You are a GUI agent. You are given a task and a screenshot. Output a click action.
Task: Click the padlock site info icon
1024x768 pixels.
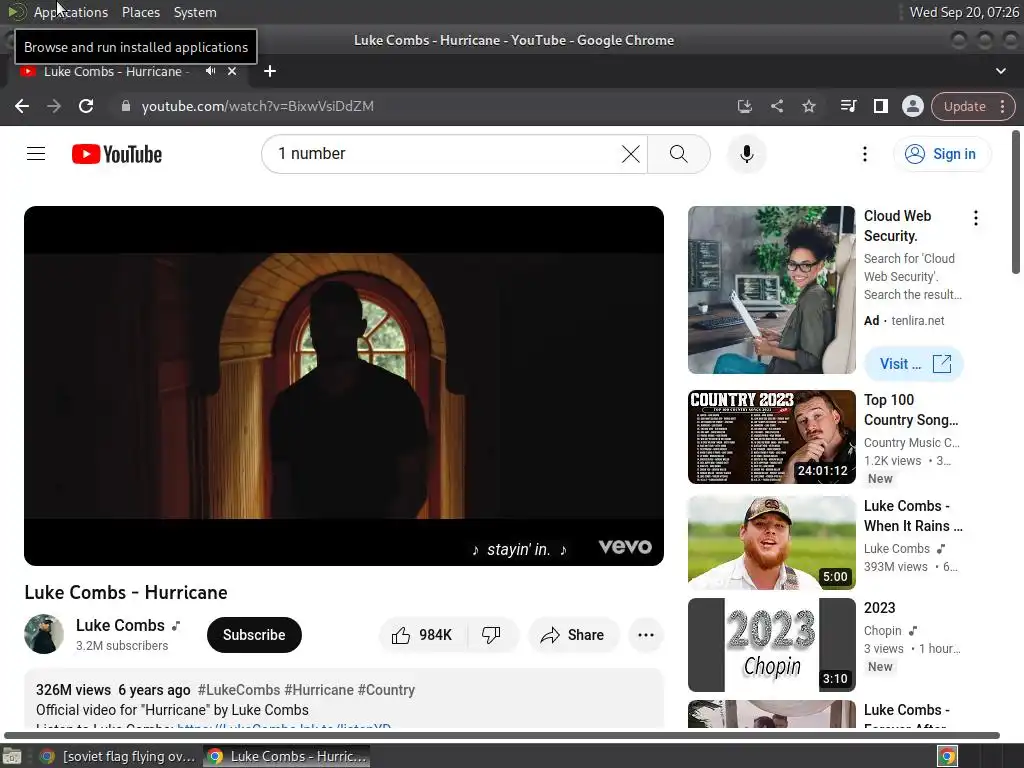tap(126, 106)
